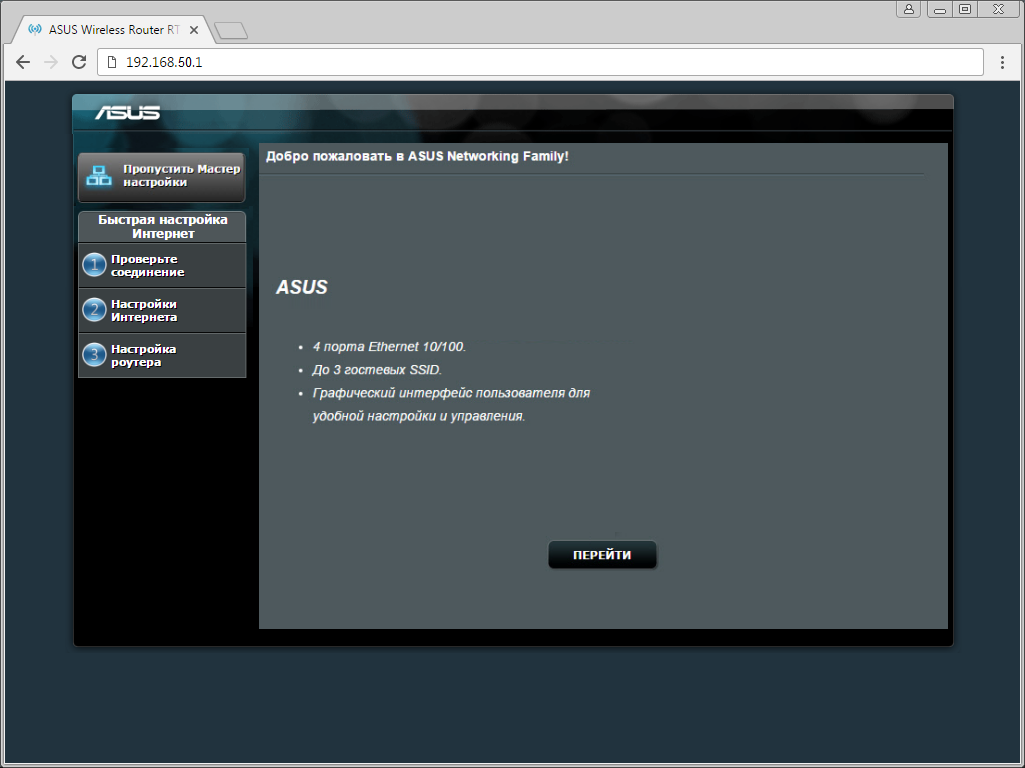Select Настройка роутера step
Viewport: 1025px width, 768px height.
[162, 356]
